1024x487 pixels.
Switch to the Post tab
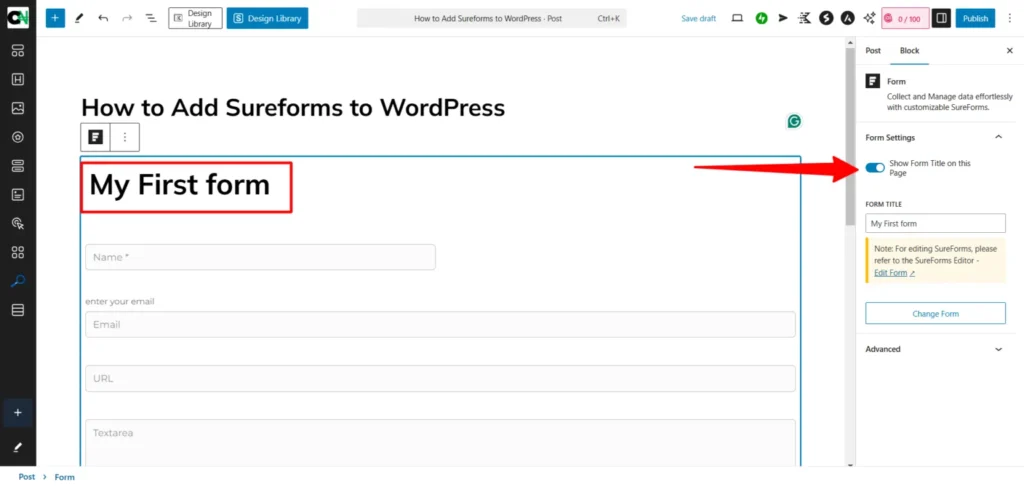(873, 50)
